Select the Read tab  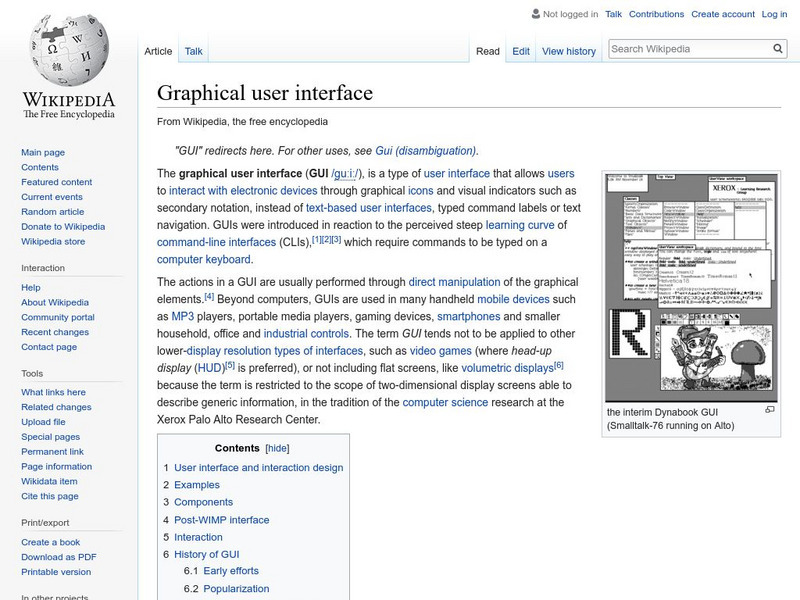point(488,51)
